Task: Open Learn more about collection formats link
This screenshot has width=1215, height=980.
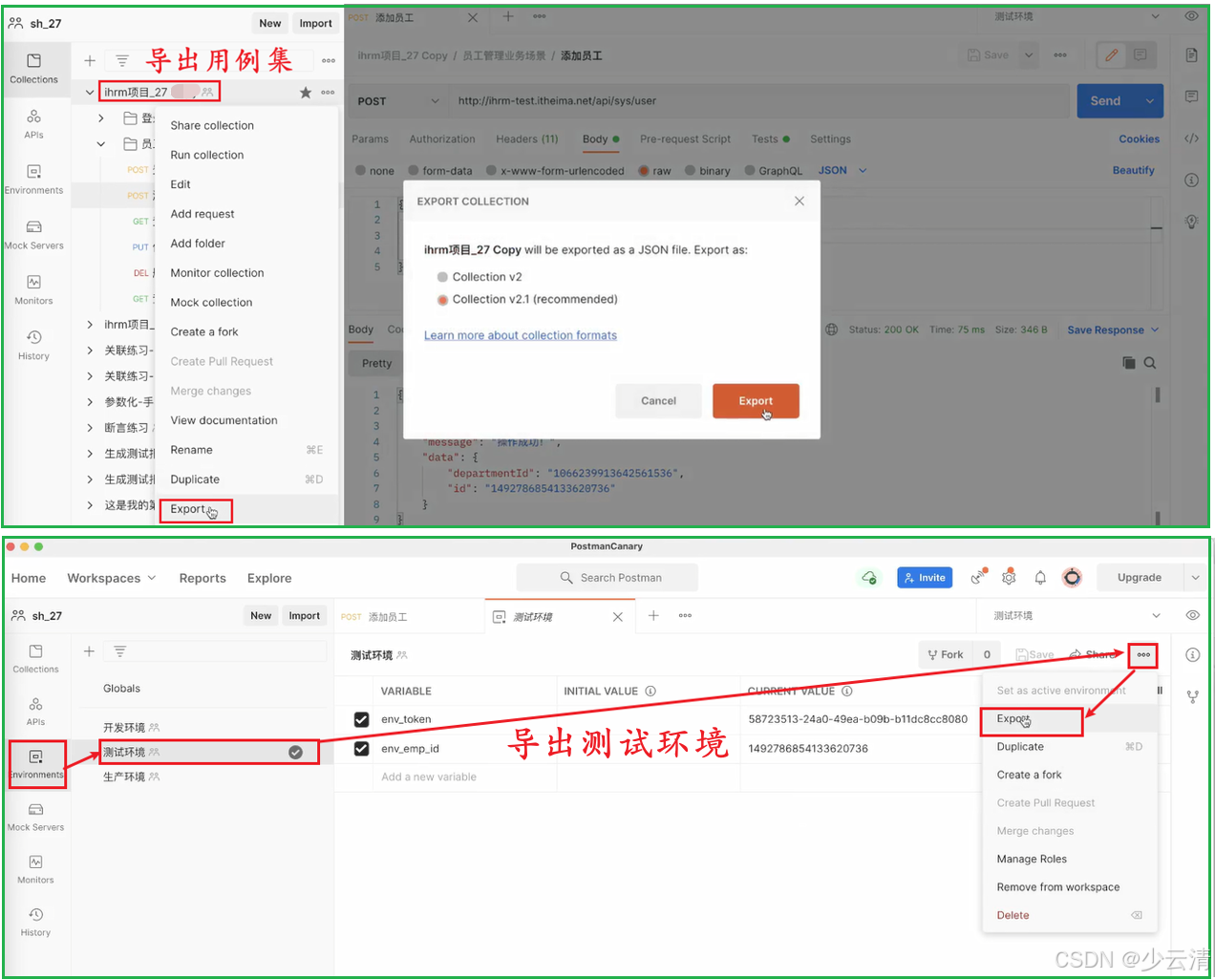Action: point(521,335)
